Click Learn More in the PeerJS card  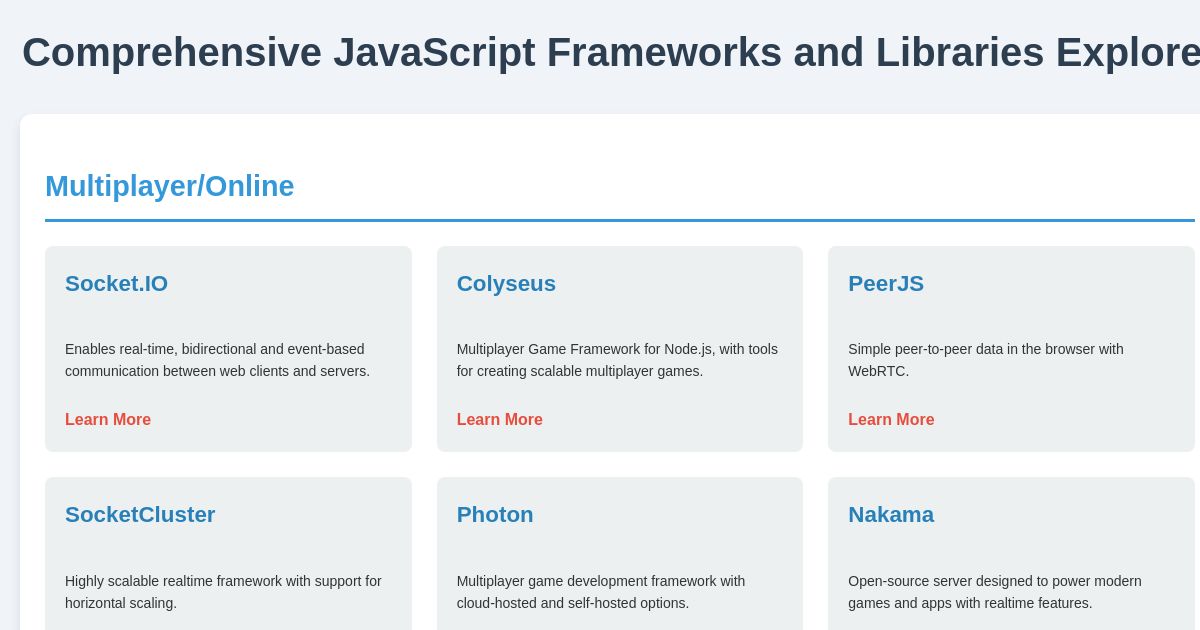[891, 420]
